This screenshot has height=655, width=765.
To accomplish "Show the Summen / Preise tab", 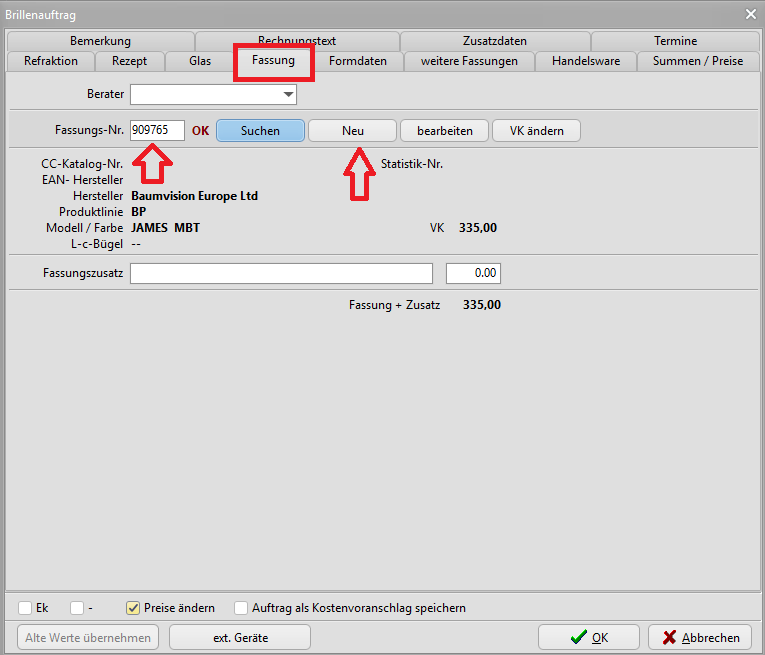I will (698, 61).
